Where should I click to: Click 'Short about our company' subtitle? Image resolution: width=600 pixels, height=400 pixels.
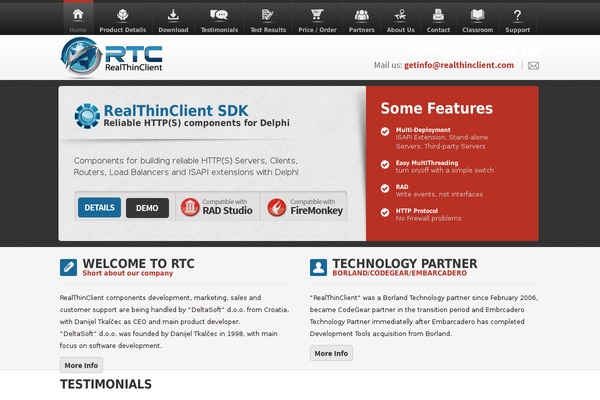128,273
